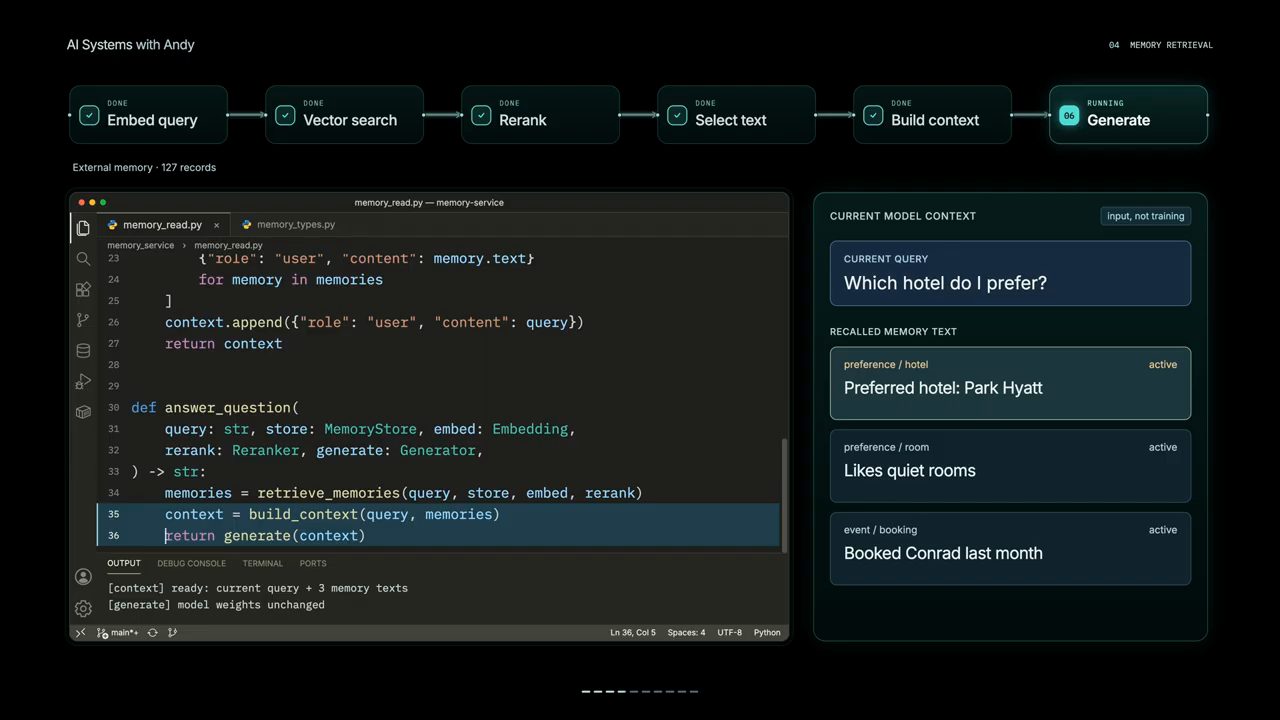
Task: Click Ln 36, Col 5 in the status bar
Action: pos(633,632)
